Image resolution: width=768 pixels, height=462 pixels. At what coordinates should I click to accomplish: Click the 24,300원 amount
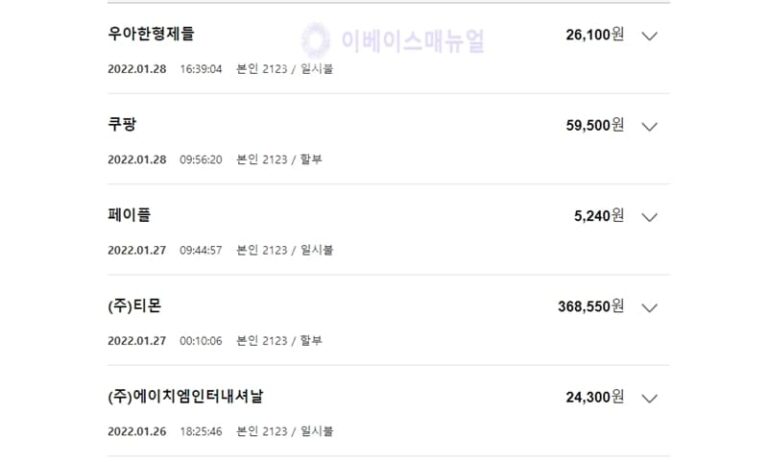click(x=595, y=397)
